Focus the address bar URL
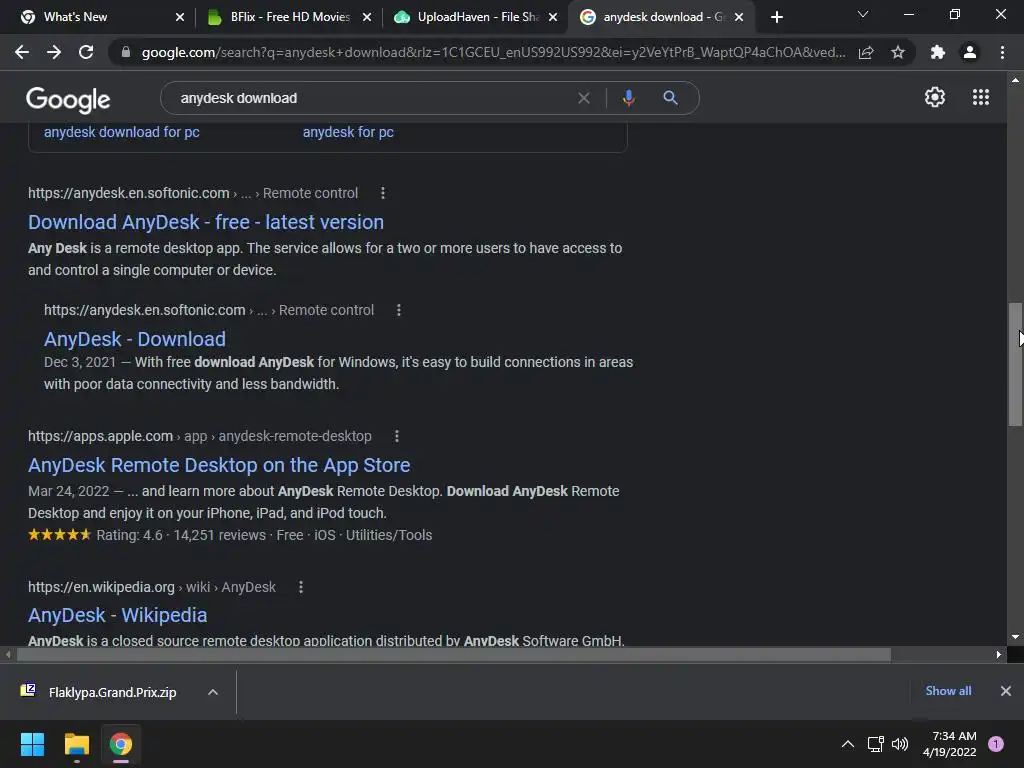Screen dimensions: 1024x768 coord(493,52)
